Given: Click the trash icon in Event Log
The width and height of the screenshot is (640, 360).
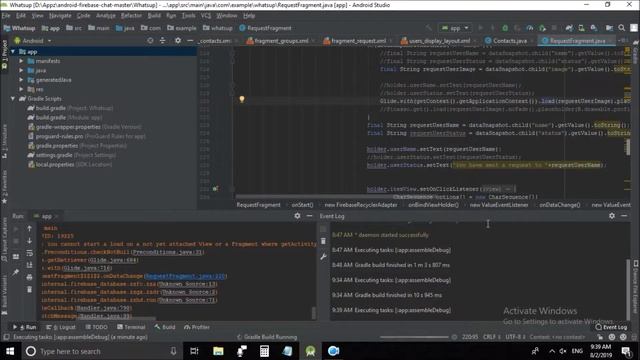Looking at the screenshot, I should pos(323,241).
